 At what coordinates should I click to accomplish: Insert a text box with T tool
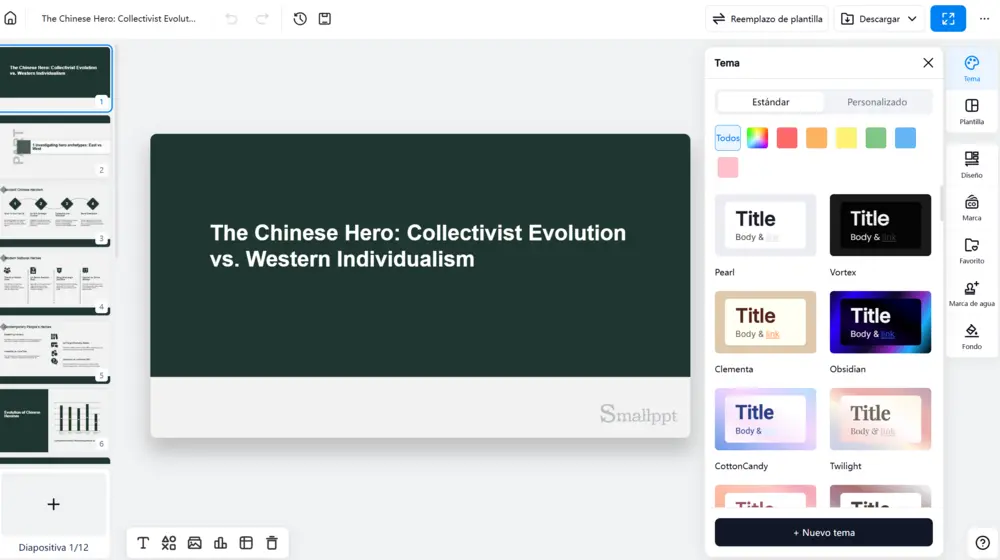pos(143,543)
